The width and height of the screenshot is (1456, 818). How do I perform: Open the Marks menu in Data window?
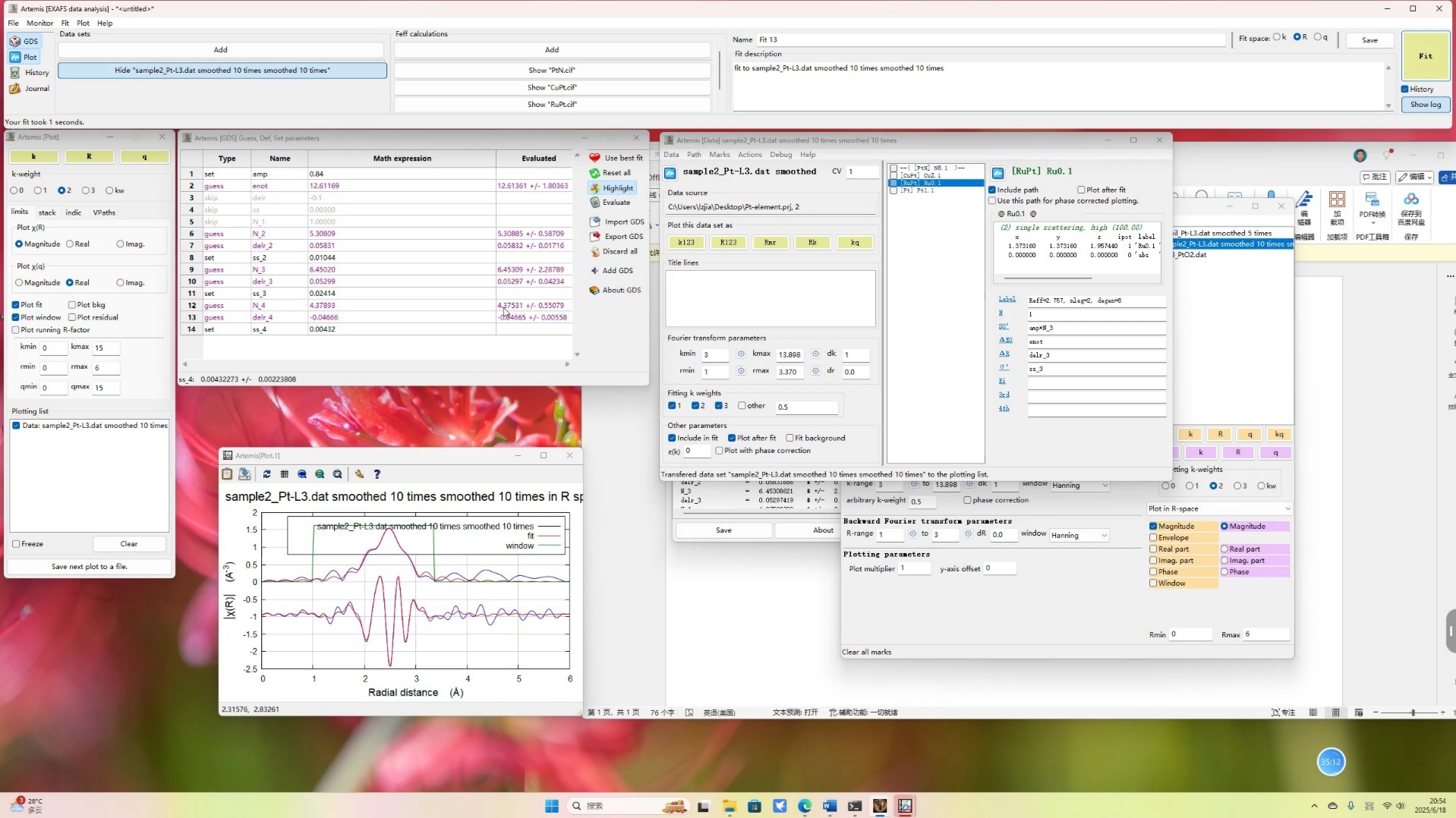click(719, 154)
